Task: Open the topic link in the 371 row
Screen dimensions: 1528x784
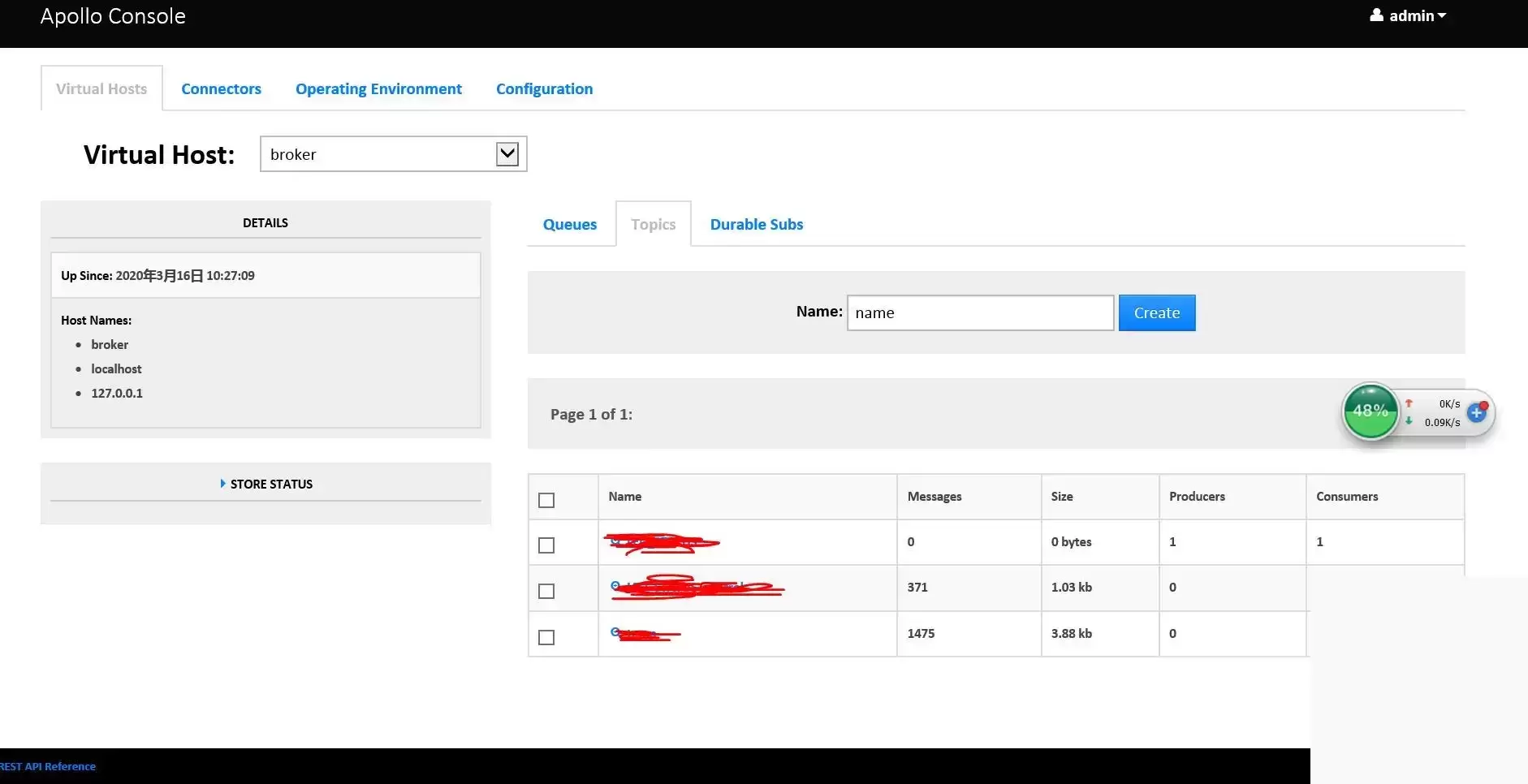Action: [x=697, y=587]
